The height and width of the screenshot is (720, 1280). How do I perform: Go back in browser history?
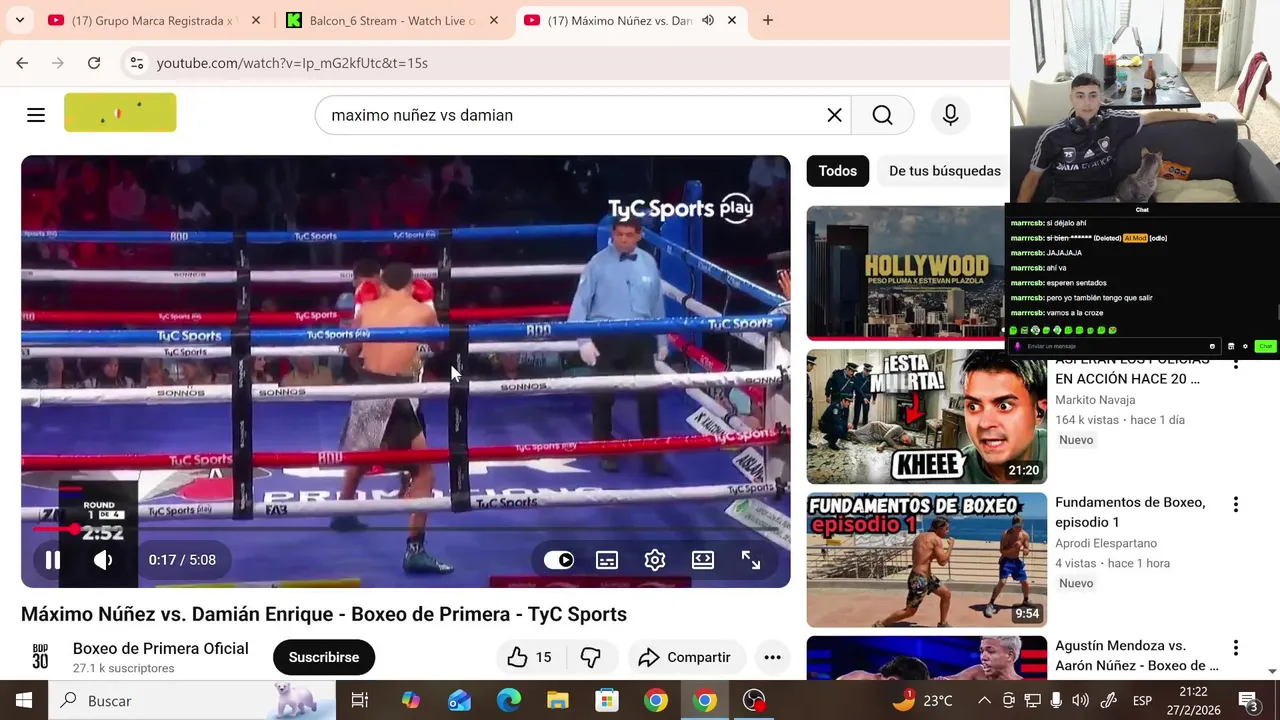[x=22, y=63]
